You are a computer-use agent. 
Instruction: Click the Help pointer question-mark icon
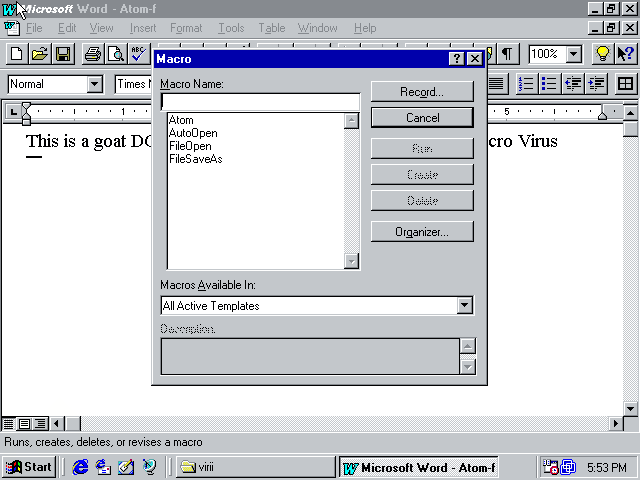click(625, 53)
